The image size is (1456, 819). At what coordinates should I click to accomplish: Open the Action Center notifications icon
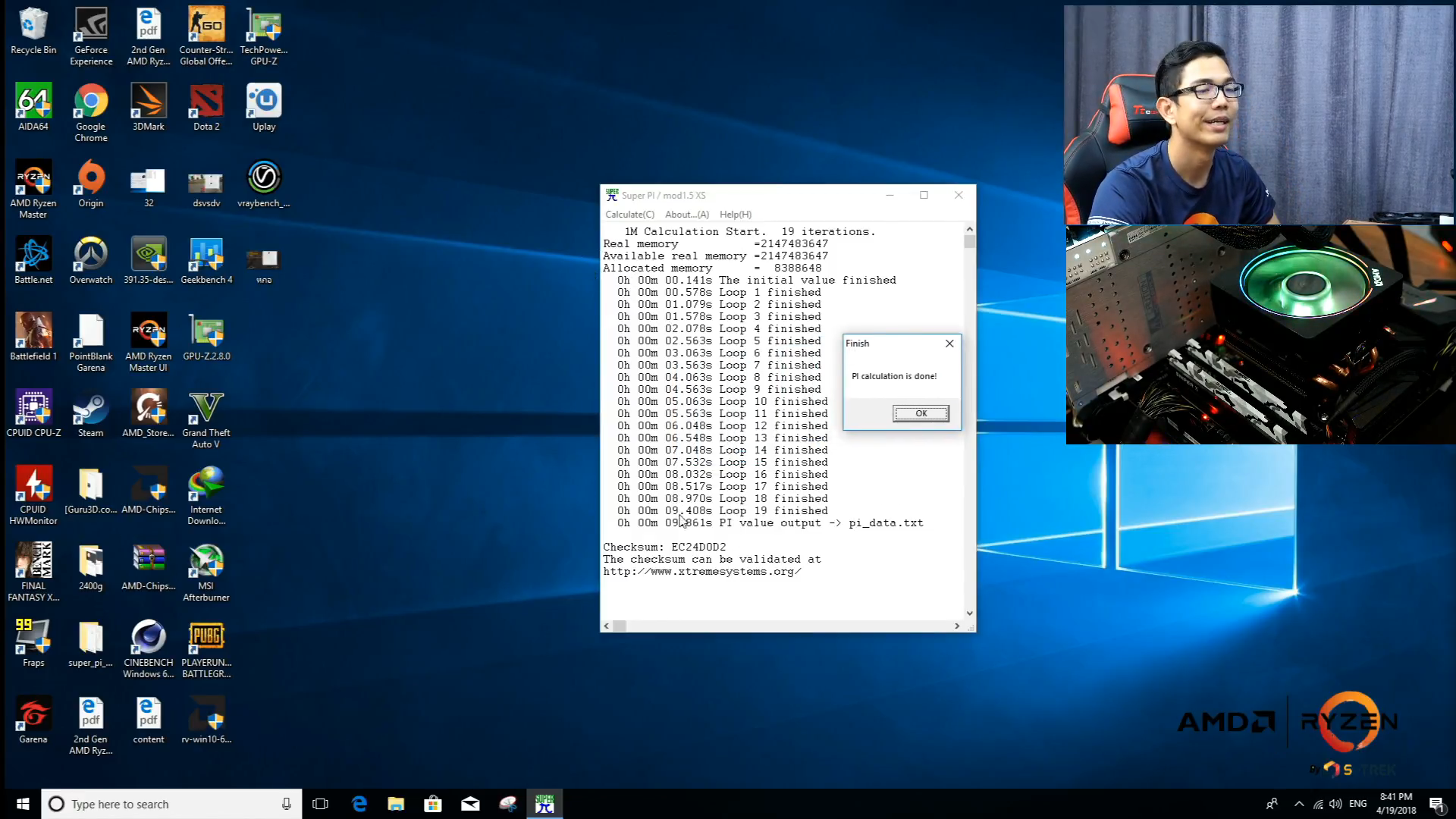tap(1436, 804)
